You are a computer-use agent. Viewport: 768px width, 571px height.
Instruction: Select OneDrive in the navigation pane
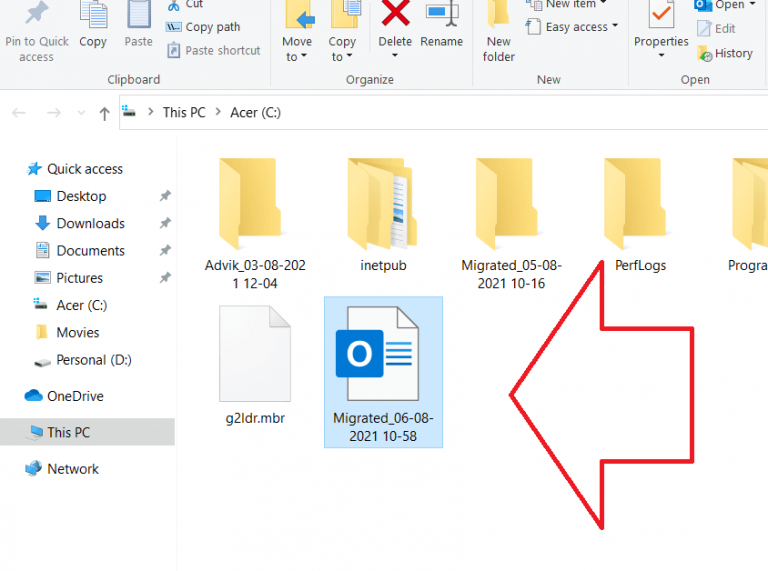point(64,396)
